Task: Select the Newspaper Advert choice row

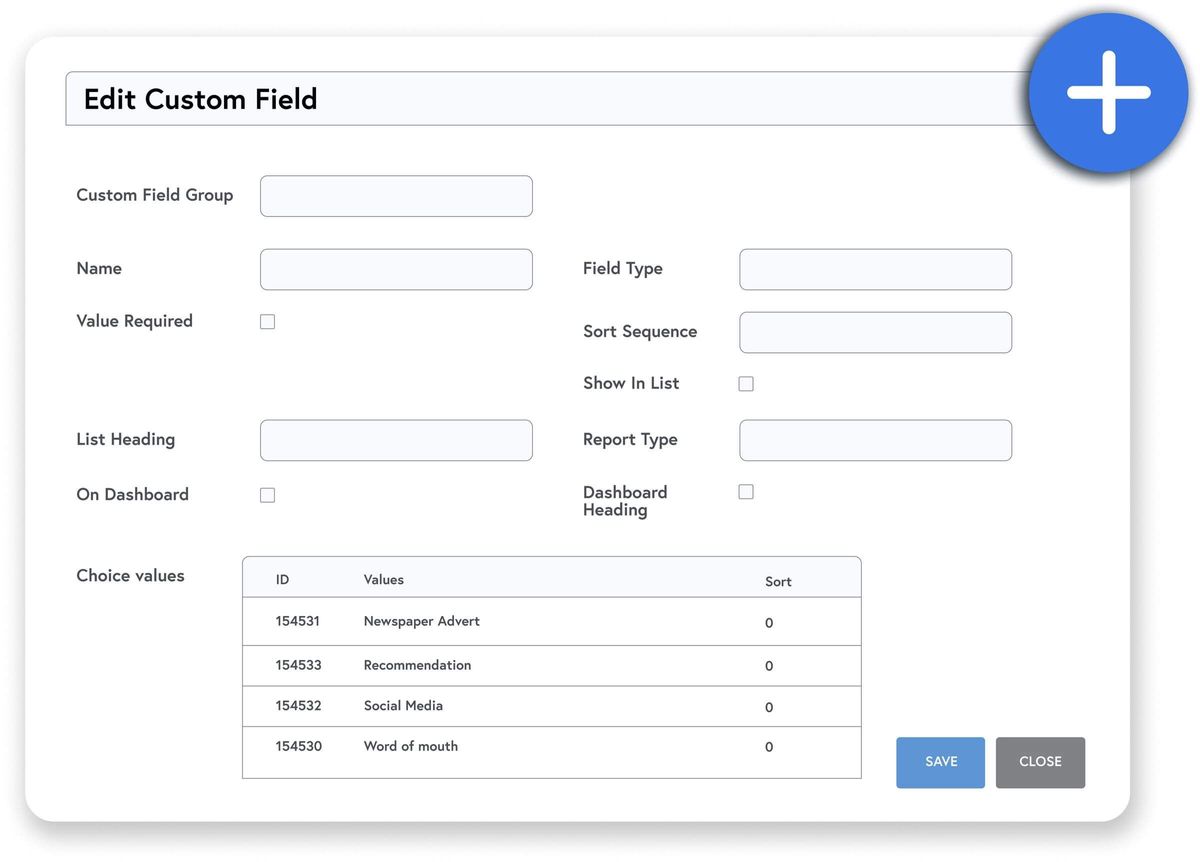Action: tap(421, 622)
